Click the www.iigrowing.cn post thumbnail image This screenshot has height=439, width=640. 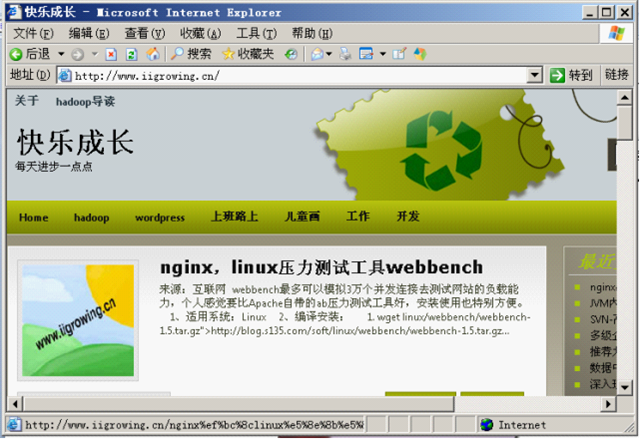click(78, 321)
